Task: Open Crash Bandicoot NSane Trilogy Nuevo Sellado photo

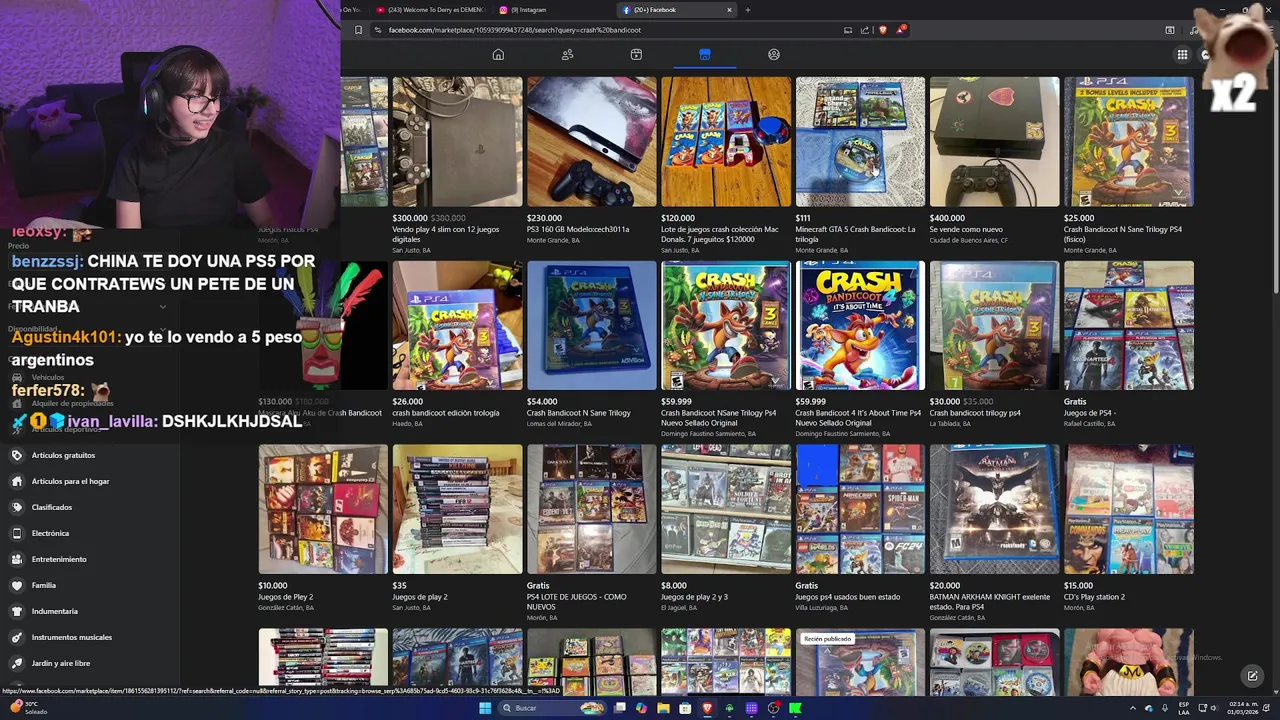Action: (x=726, y=326)
